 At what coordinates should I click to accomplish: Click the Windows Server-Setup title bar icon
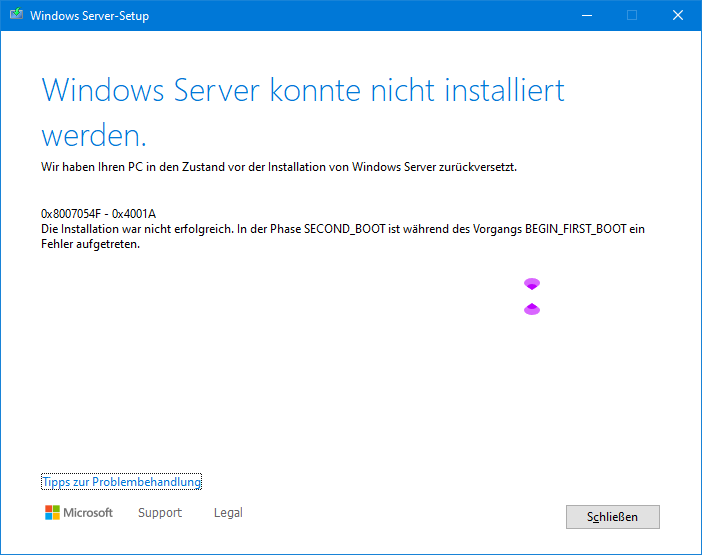(x=17, y=15)
